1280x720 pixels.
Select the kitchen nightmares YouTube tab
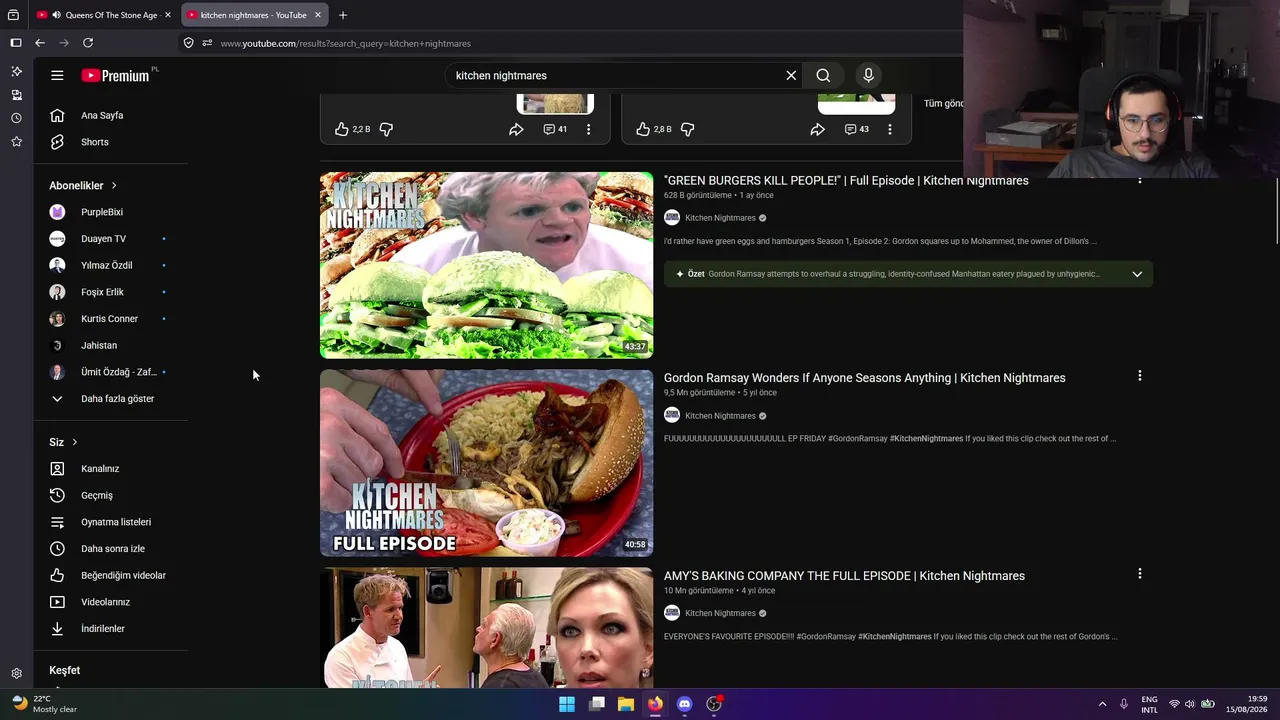[255, 15]
